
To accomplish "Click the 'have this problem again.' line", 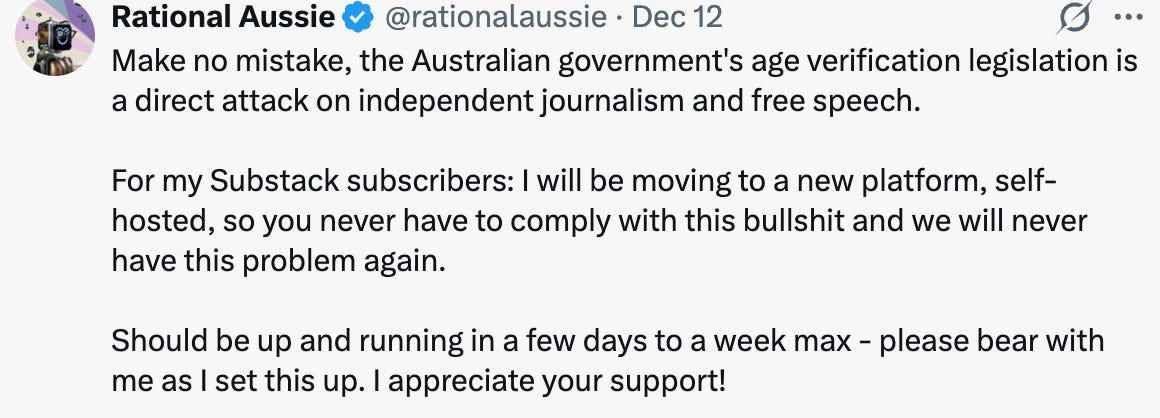I will [279, 262].
